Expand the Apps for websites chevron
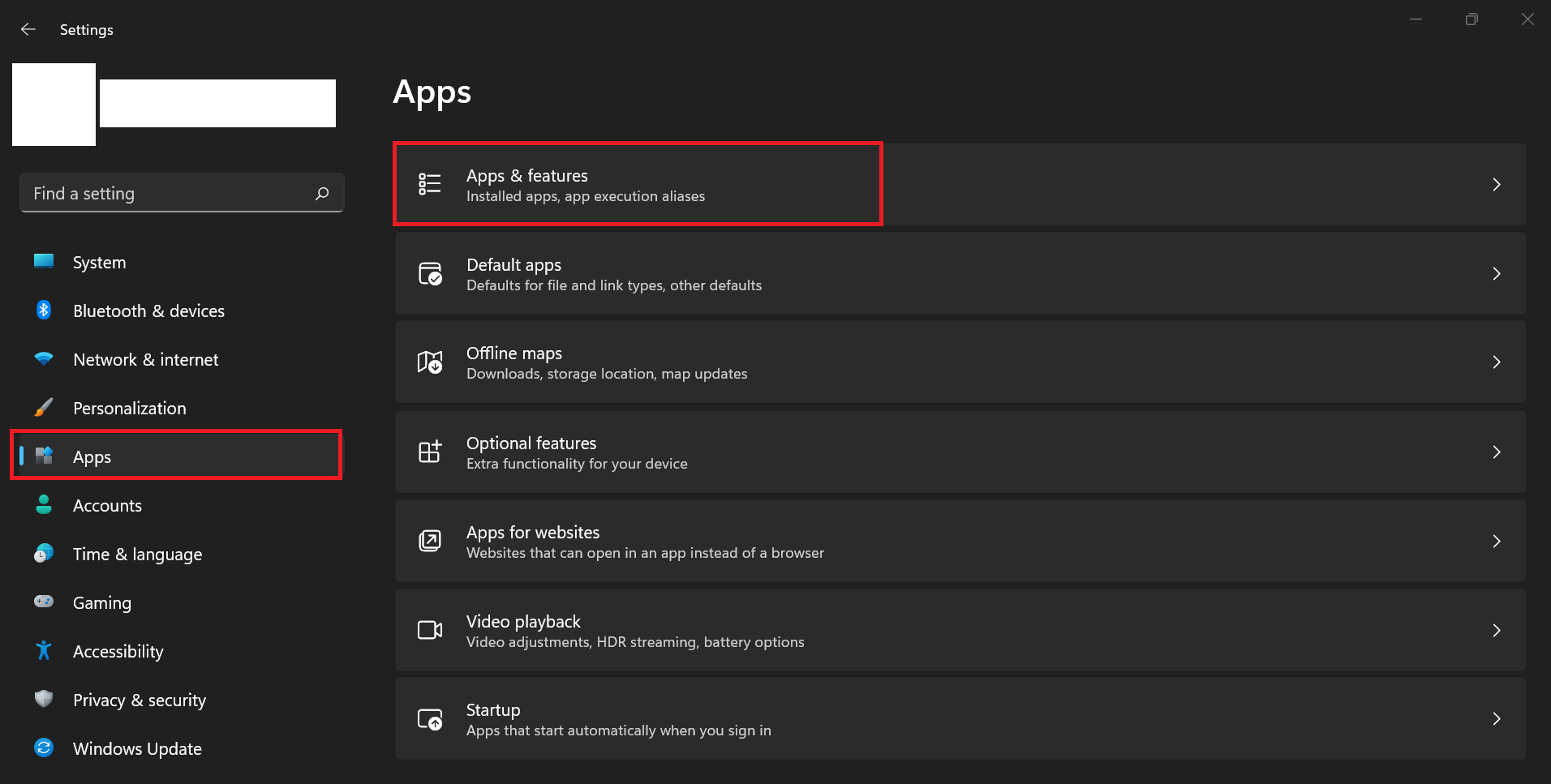Image resolution: width=1551 pixels, height=784 pixels. (1497, 541)
